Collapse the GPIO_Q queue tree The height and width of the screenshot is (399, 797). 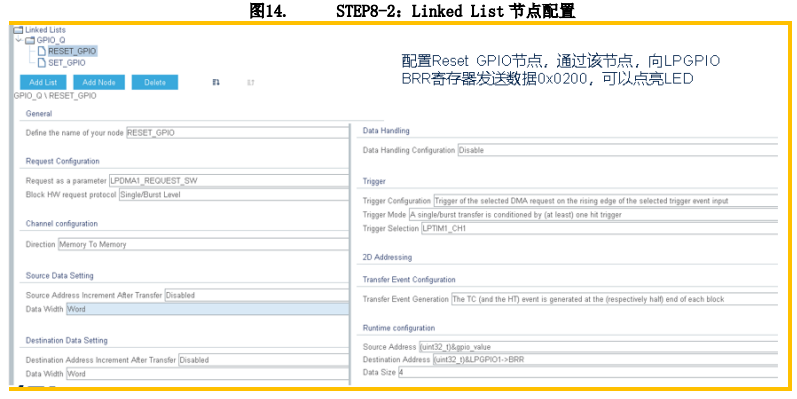[x=19, y=40]
